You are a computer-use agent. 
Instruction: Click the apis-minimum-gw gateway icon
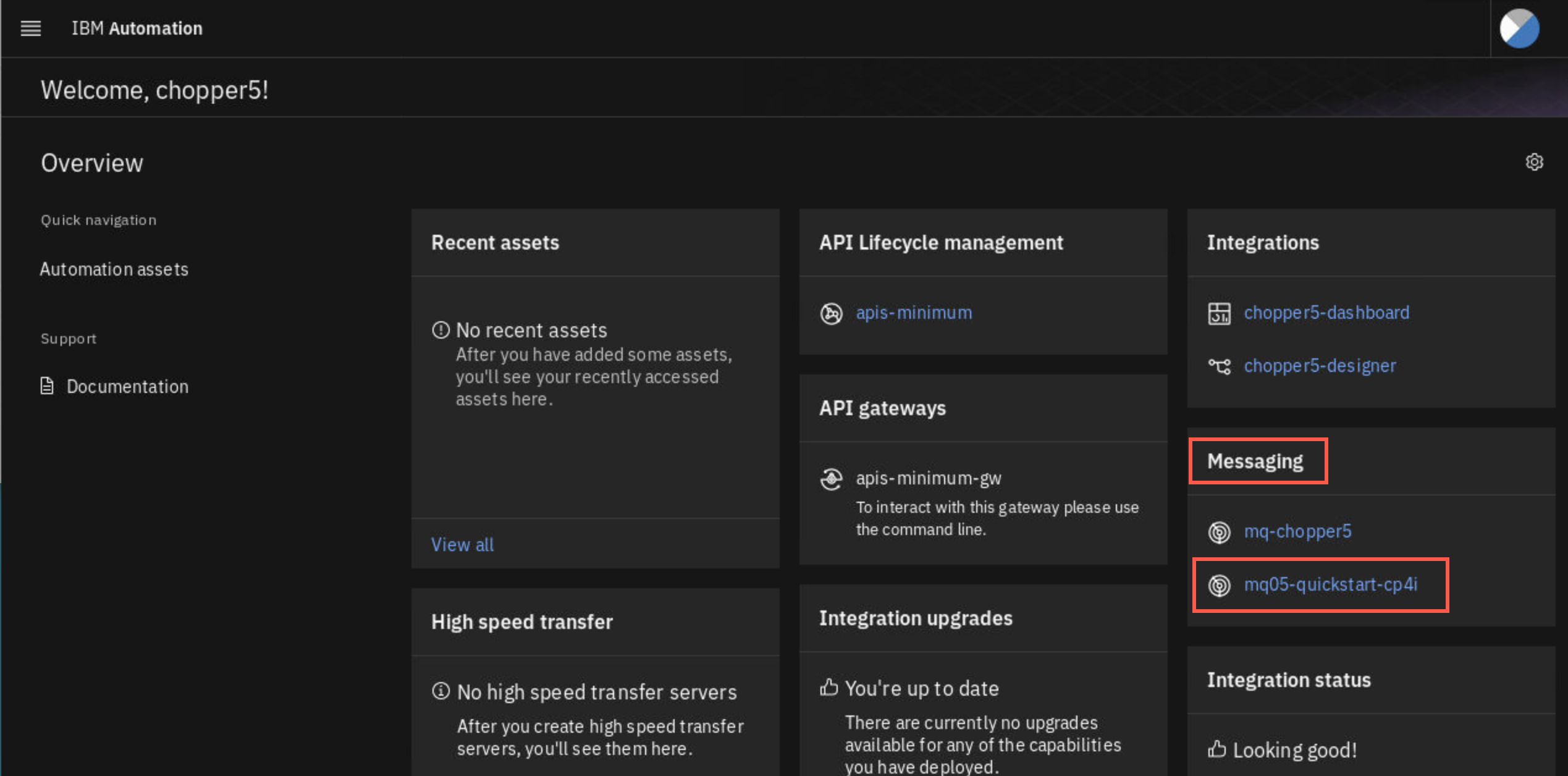tap(831, 479)
